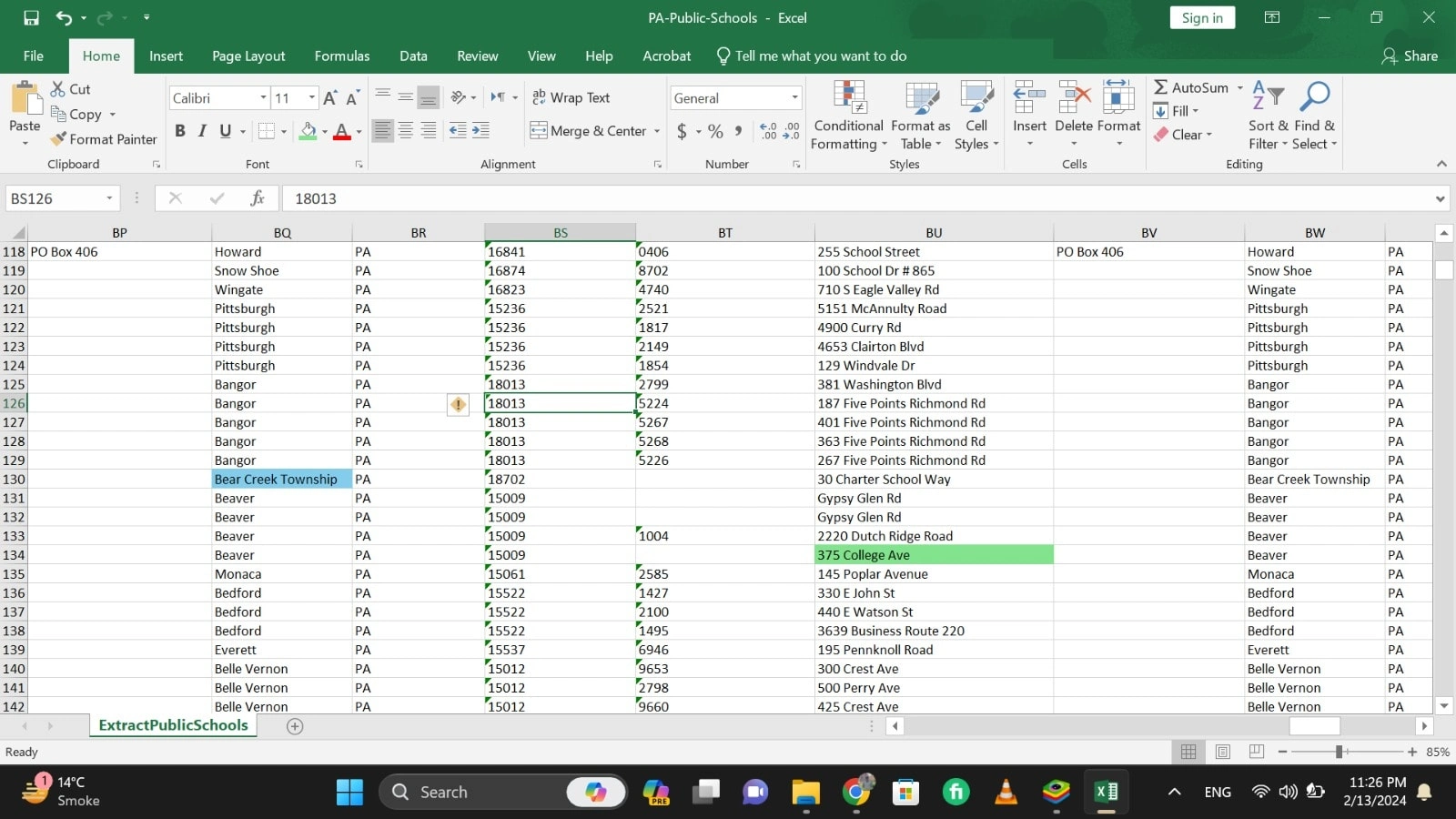Switch to the Insert tab
The height and width of the screenshot is (819, 1456).
coord(166,56)
